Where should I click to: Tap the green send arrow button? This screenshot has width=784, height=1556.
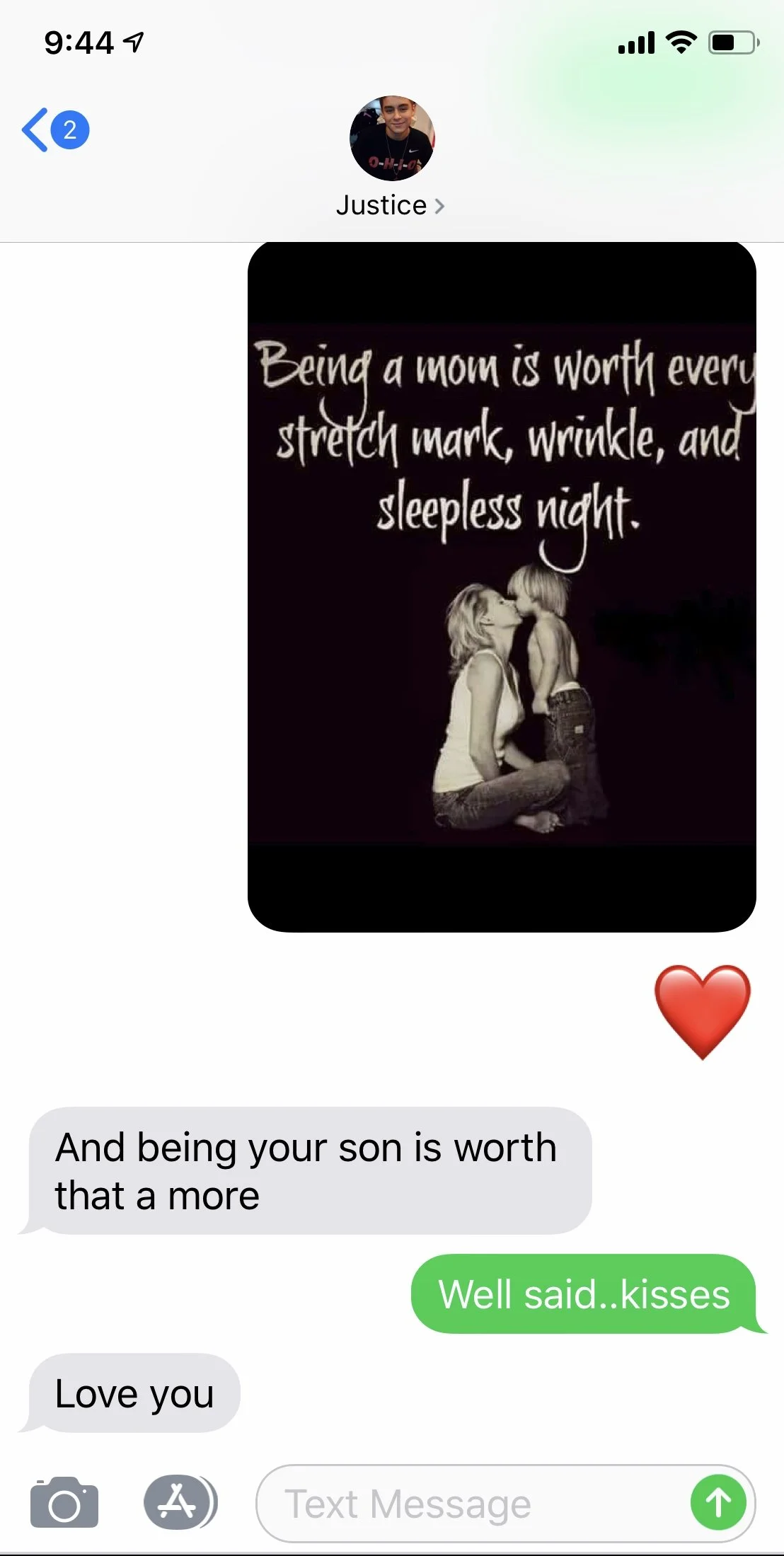[x=718, y=1502]
